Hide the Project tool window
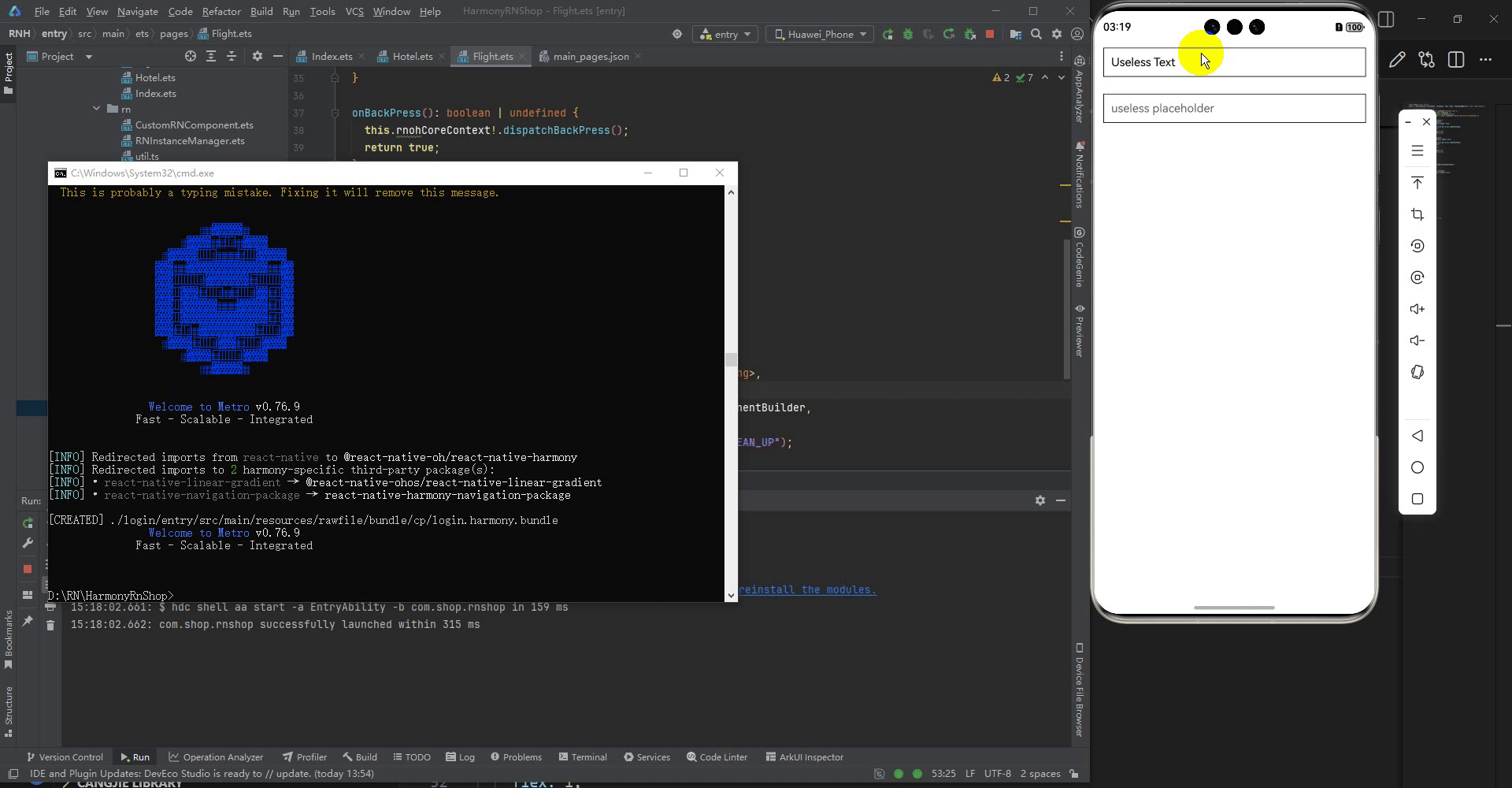1512x788 pixels. point(277,56)
